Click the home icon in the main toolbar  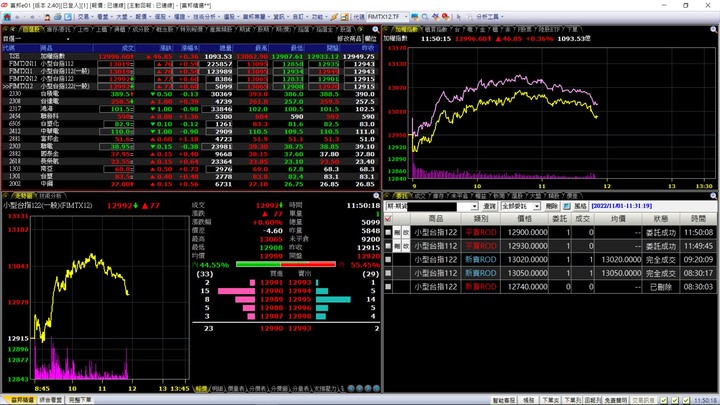coord(7,17)
